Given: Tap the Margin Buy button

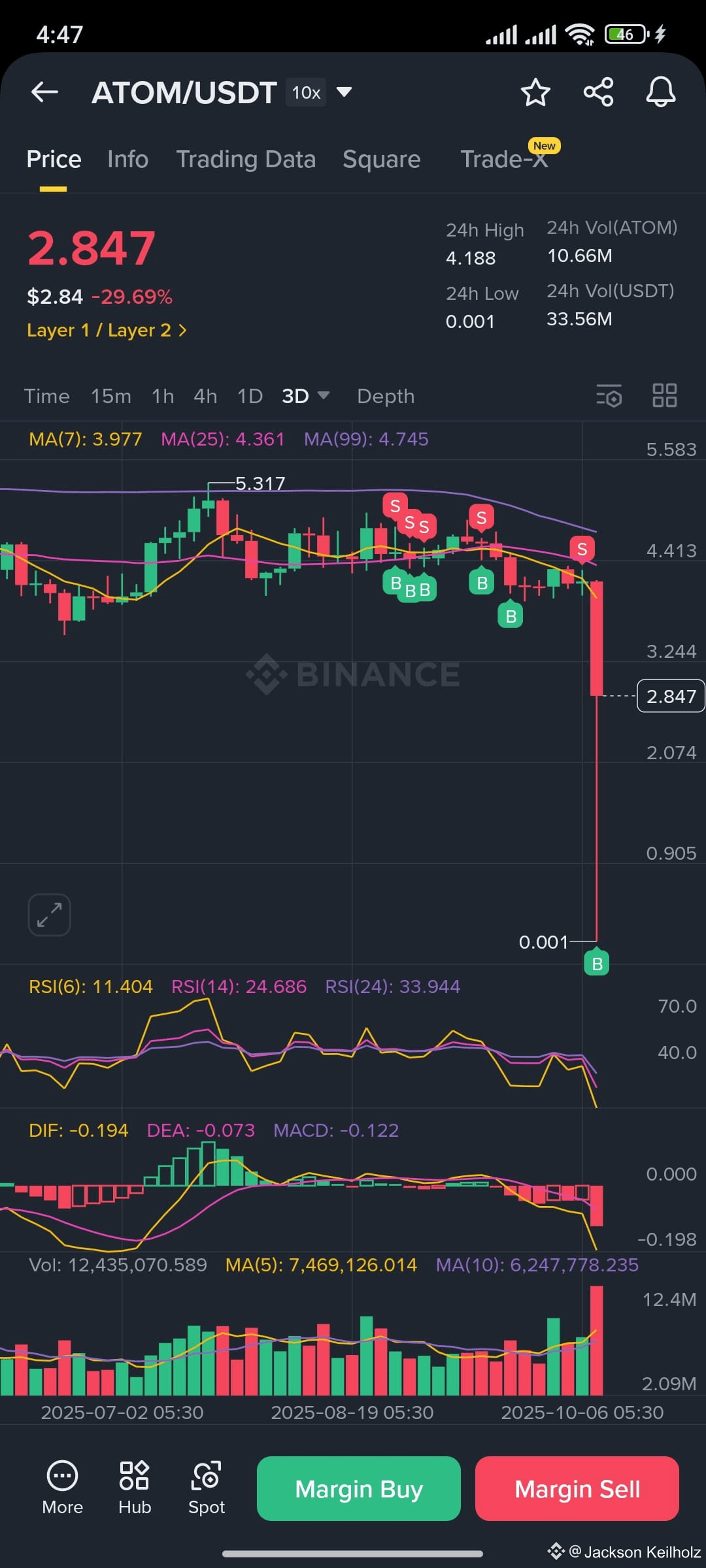Looking at the screenshot, I should (359, 1488).
